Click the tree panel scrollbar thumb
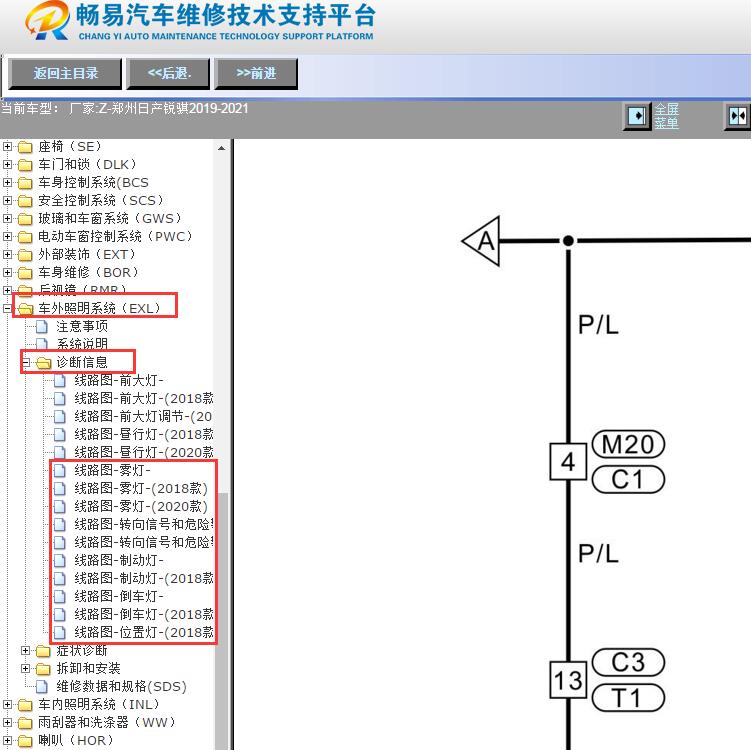 click(x=221, y=621)
